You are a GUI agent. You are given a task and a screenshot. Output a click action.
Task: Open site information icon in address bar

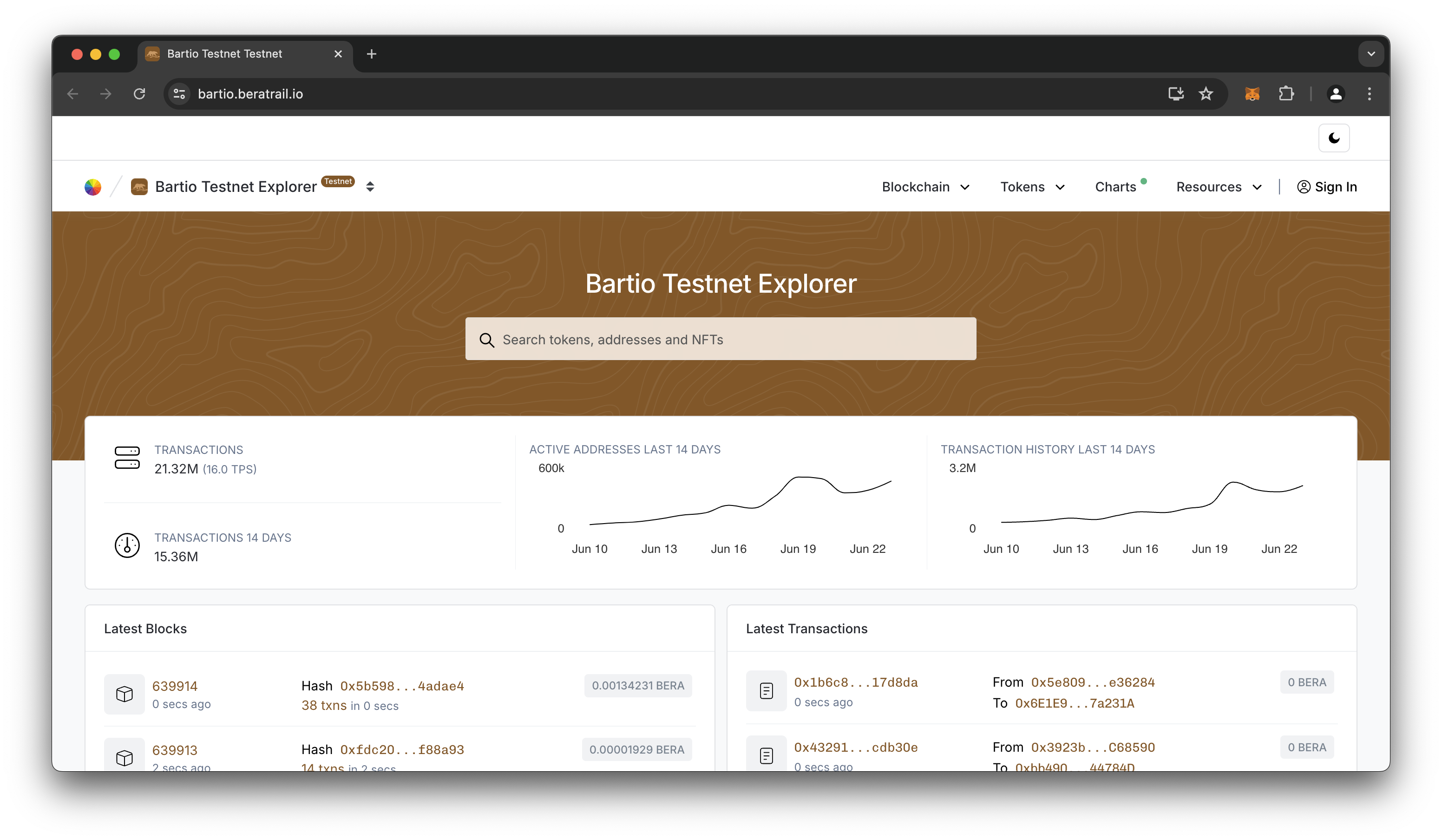click(179, 94)
